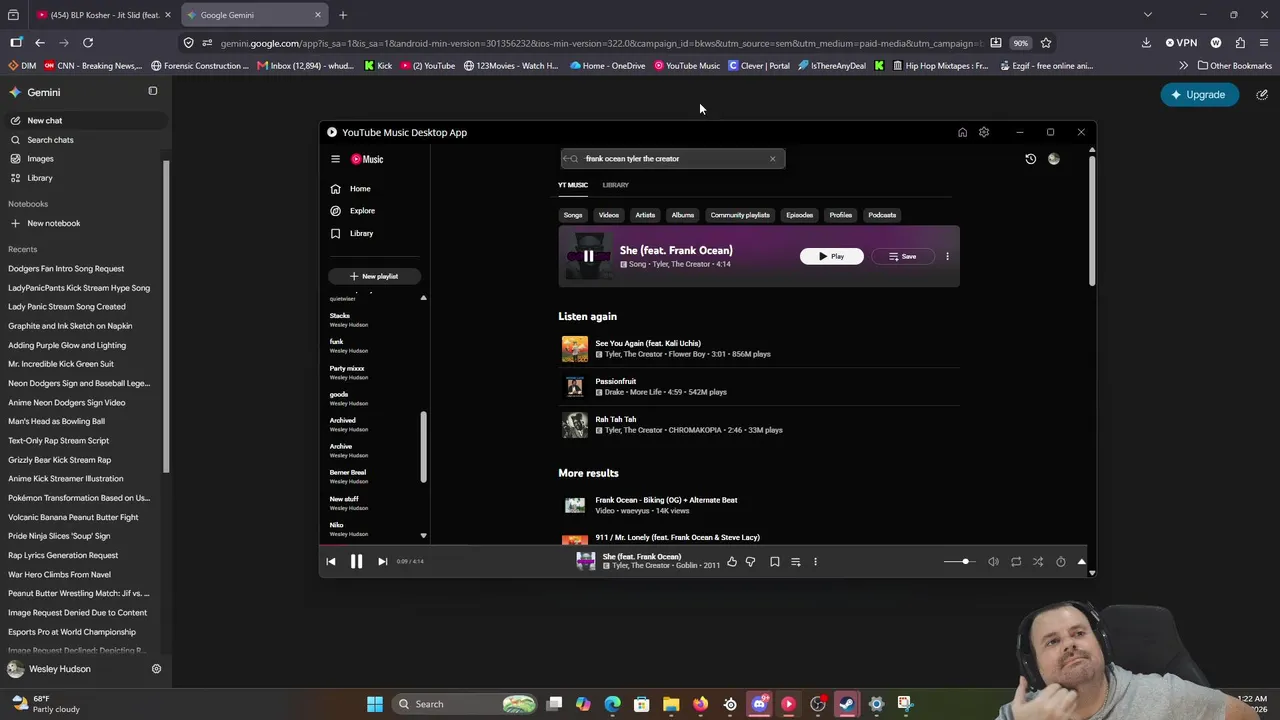Create a New playlist in sidebar

(374, 276)
